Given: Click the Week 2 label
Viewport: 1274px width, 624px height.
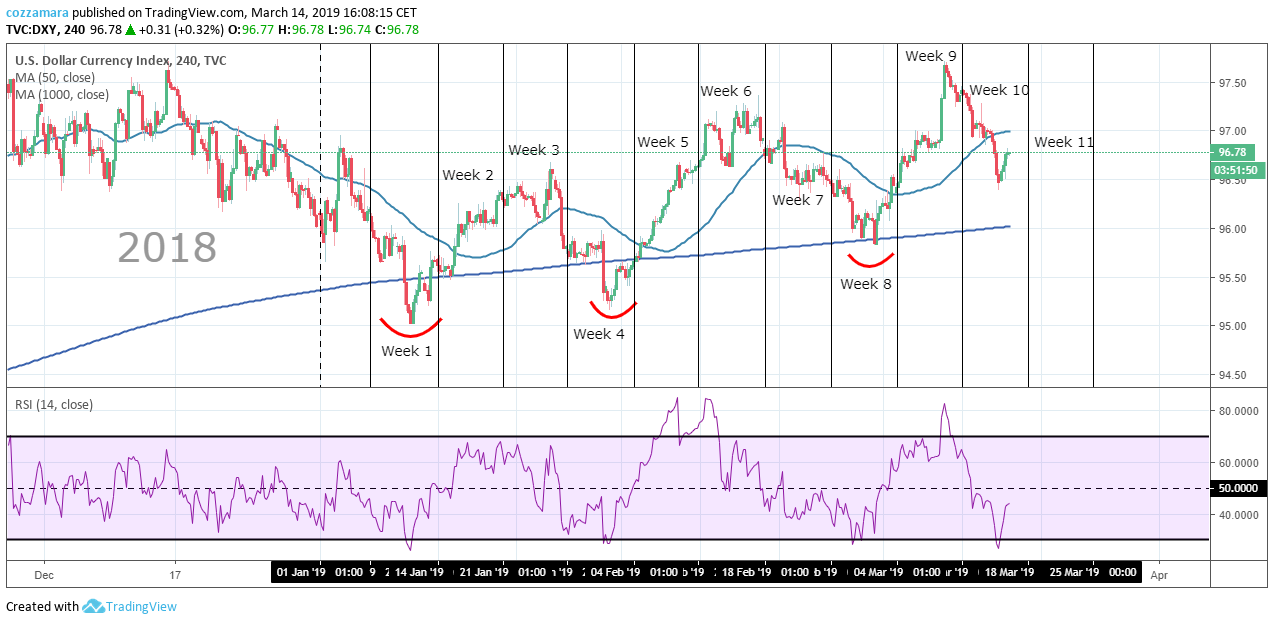Looking at the screenshot, I should point(468,175).
